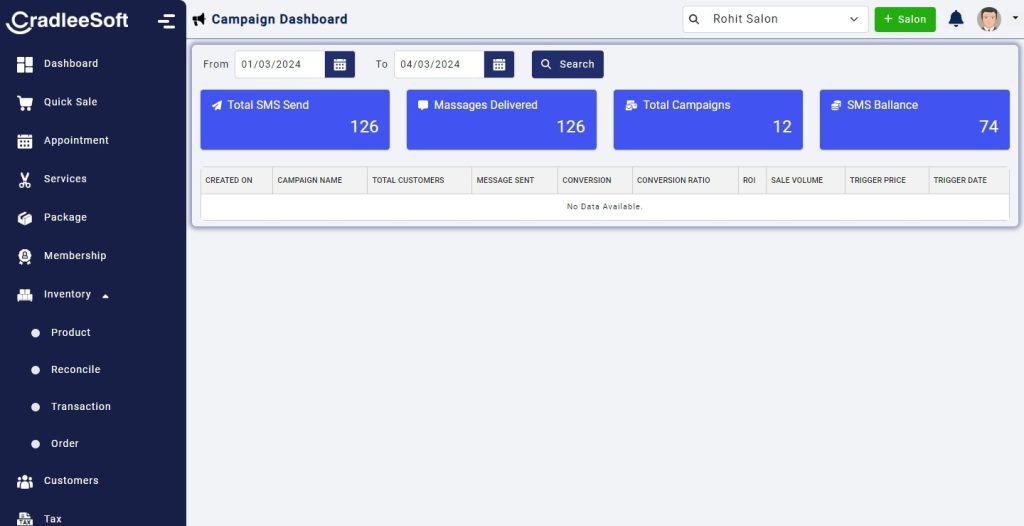The image size is (1024, 526).
Task: Sort by the Campaign Name column header
Action: click(310, 181)
